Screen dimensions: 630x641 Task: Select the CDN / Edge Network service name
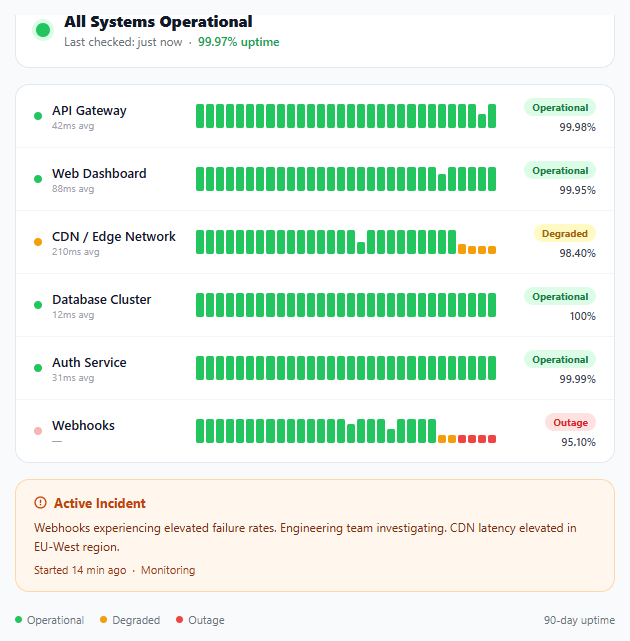pyautogui.click(x=114, y=236)
